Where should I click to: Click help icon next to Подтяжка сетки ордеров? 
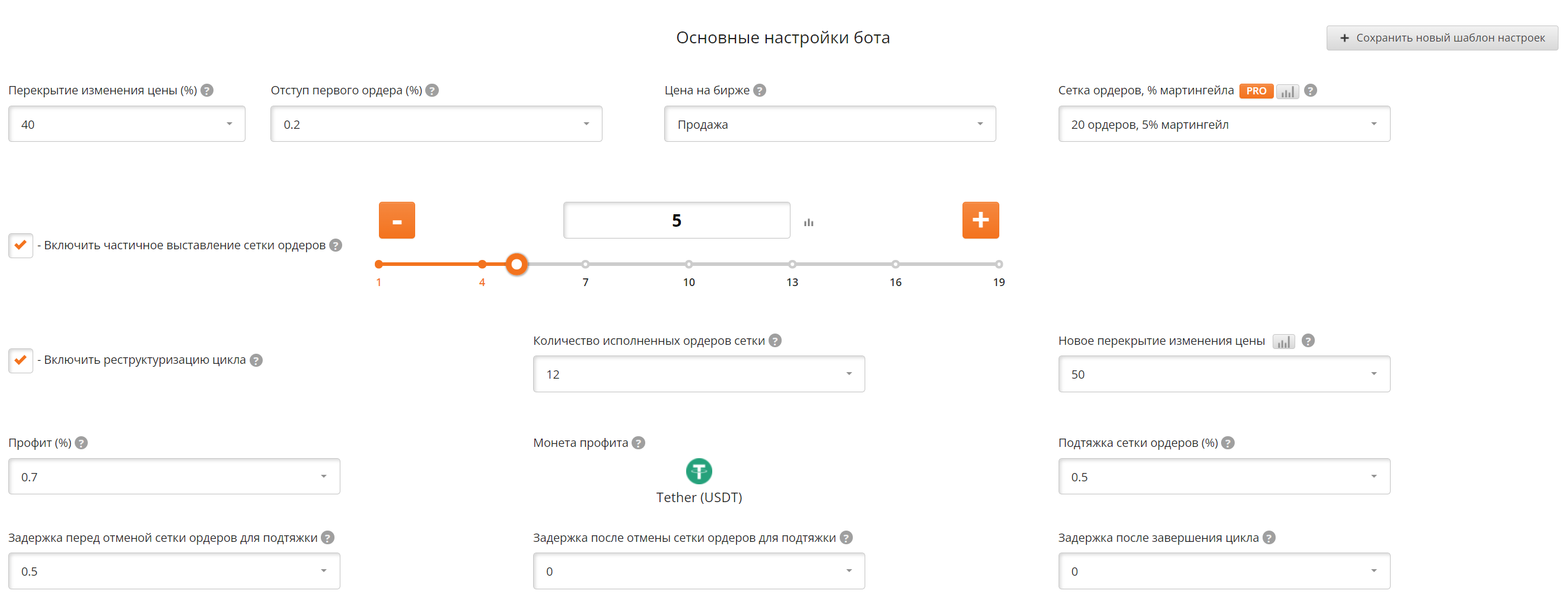(x=1228, y=443)
